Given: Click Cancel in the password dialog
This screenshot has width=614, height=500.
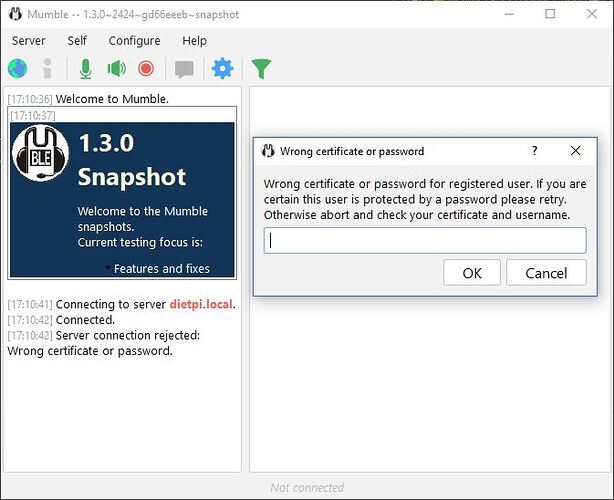Looking at the screenshot, I should 546,273.
